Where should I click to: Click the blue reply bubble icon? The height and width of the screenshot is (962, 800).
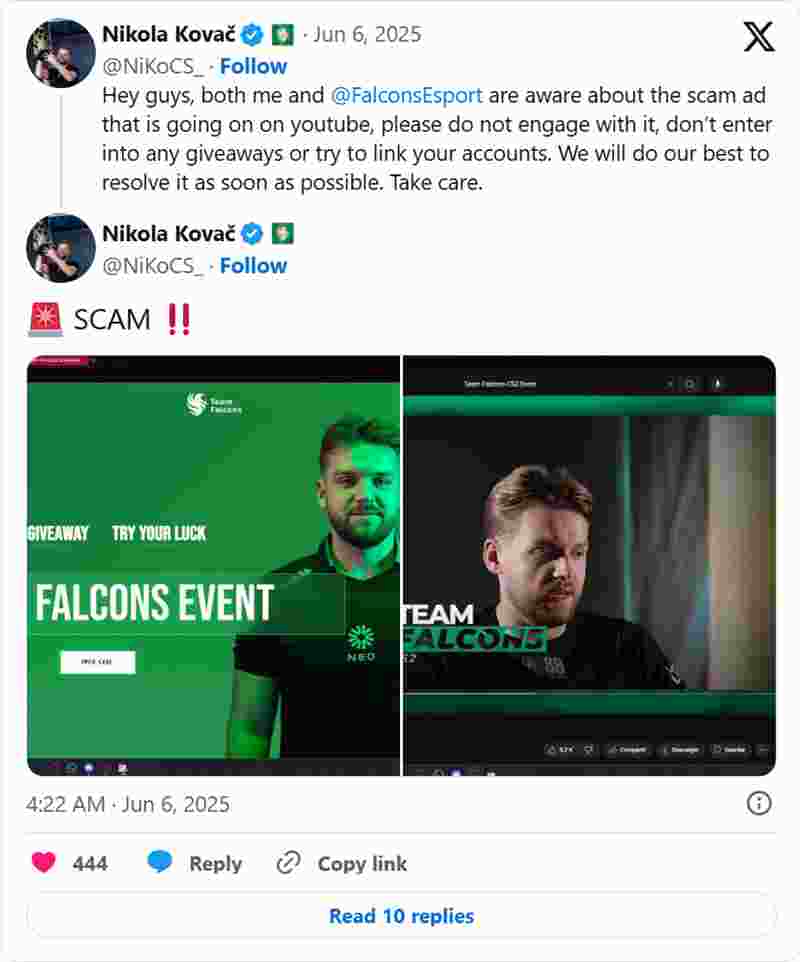tap(160, 861)
